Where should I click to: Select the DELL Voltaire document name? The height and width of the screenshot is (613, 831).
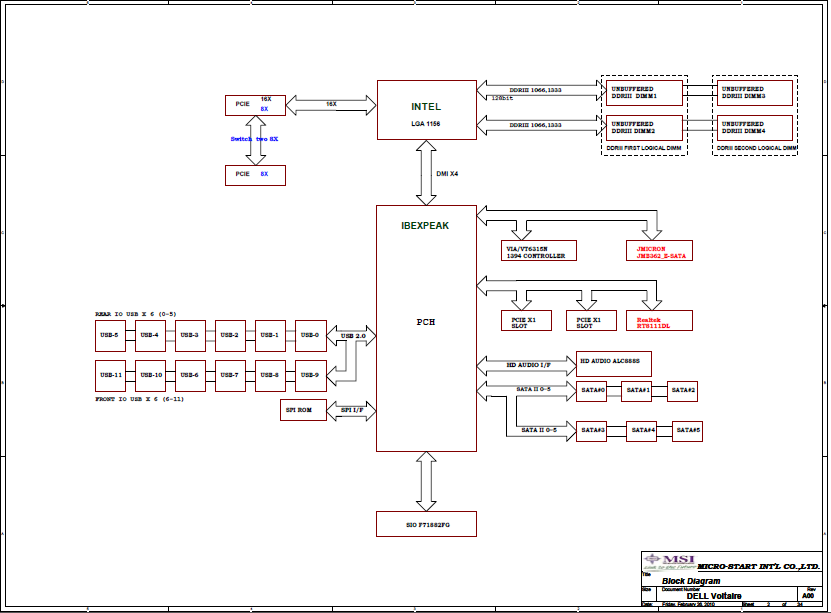[708, 596]
